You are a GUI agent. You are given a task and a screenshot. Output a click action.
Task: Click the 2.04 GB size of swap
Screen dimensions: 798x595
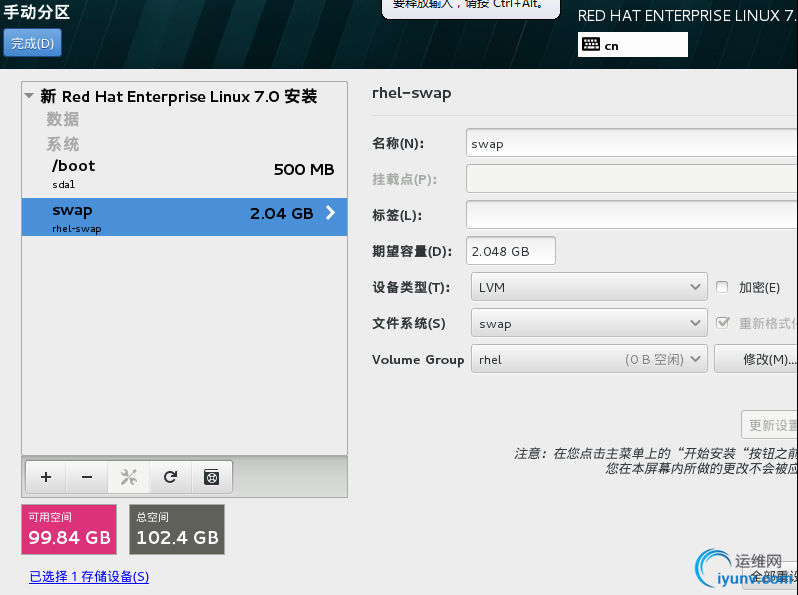pyautogui.click(x=281, y=214)
